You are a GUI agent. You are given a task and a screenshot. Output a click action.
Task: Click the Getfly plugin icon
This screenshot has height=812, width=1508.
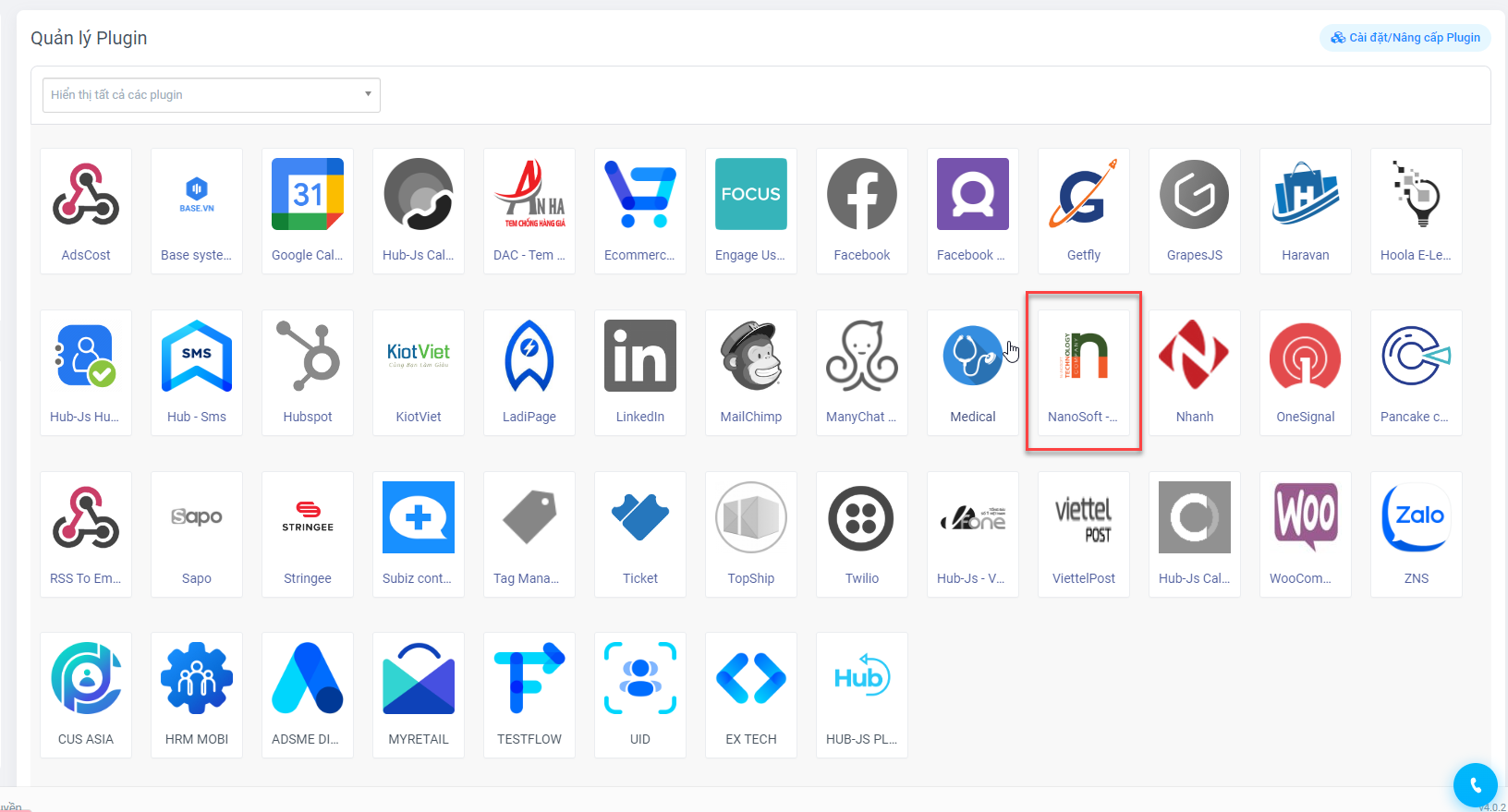[x=1084, y=195]
